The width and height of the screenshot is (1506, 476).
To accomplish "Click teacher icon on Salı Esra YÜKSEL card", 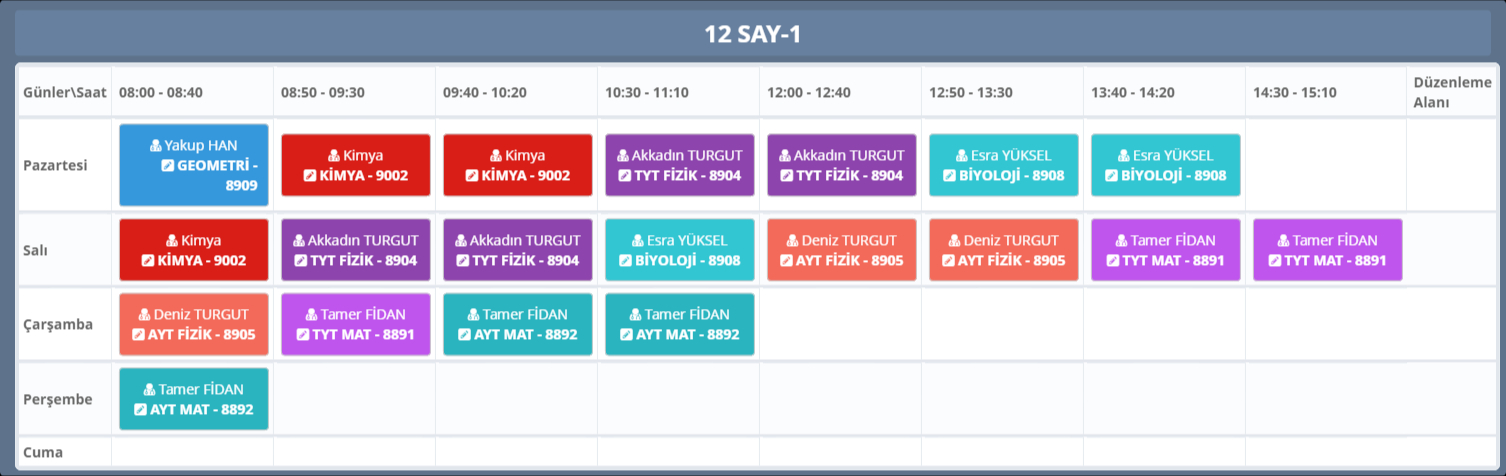I will 637,241.
